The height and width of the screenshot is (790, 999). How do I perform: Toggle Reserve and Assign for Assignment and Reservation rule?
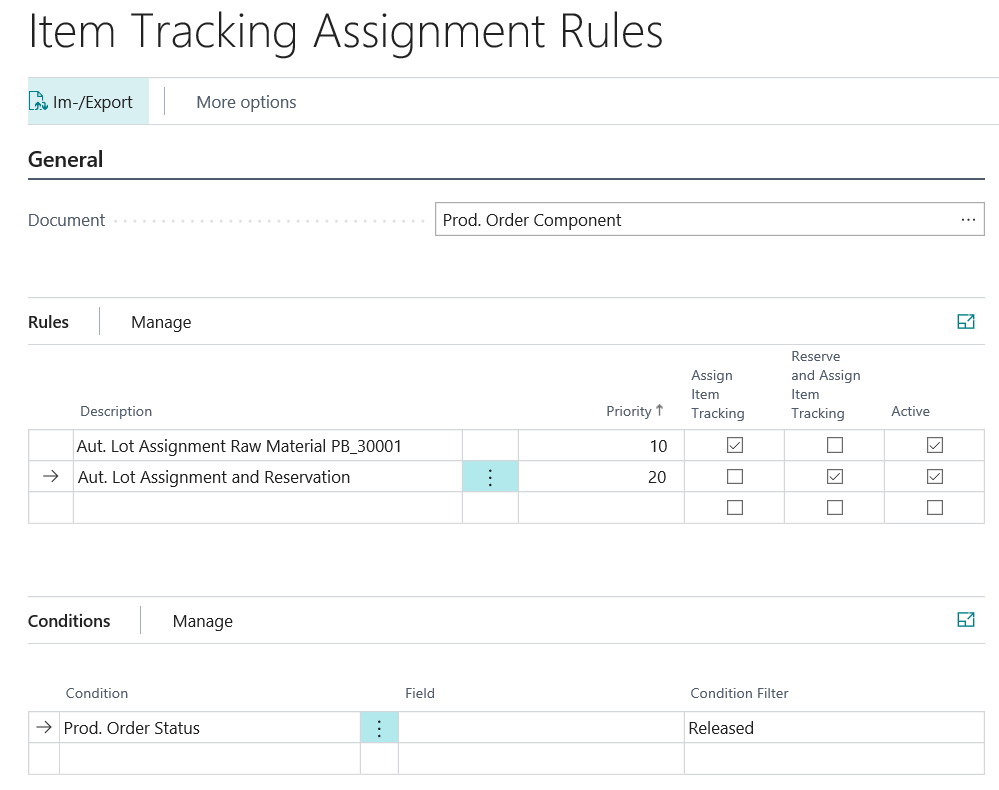[x=835, y=477]
